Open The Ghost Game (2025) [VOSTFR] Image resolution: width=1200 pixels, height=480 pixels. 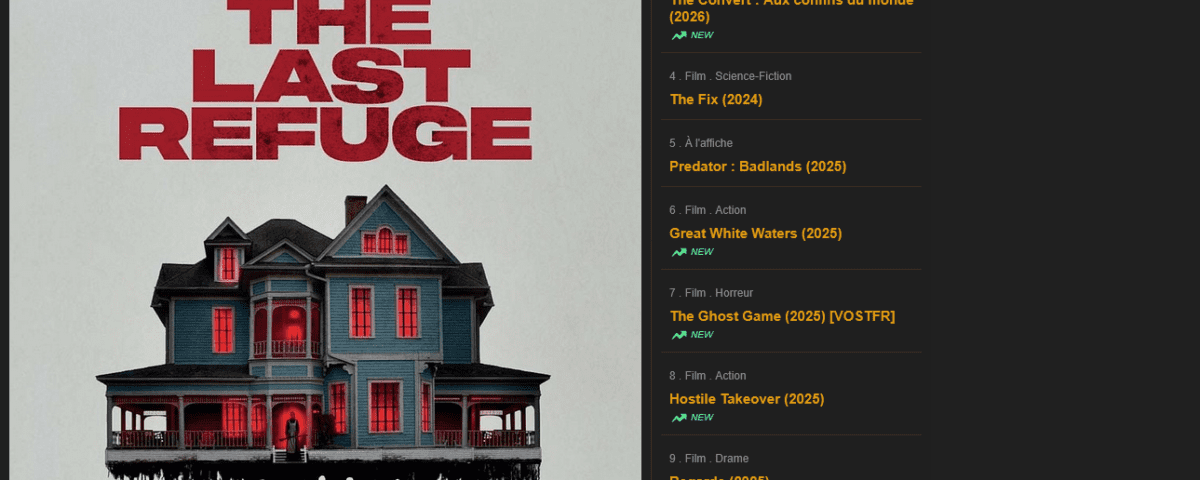pos(782,316)
